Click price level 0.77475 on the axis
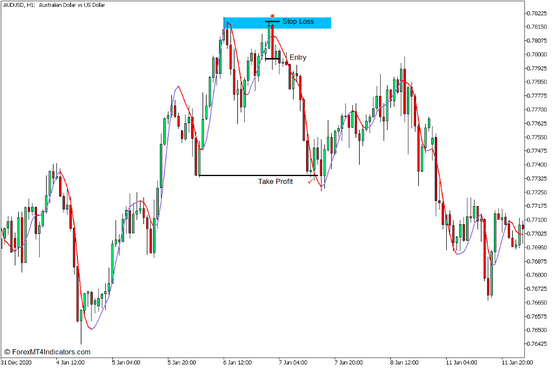This screenshot has width=556, height=369. 536,151
